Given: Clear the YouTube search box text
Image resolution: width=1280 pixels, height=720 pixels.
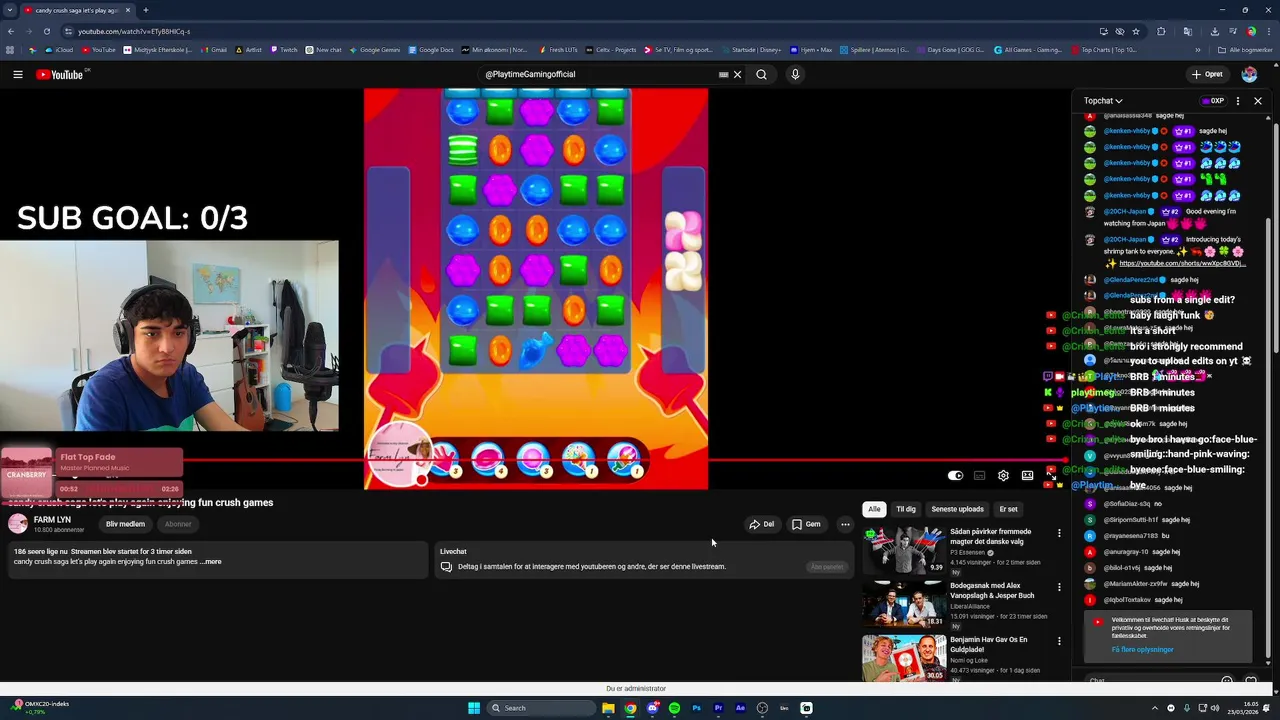Looking at the screenshot, I should point(738,74).
